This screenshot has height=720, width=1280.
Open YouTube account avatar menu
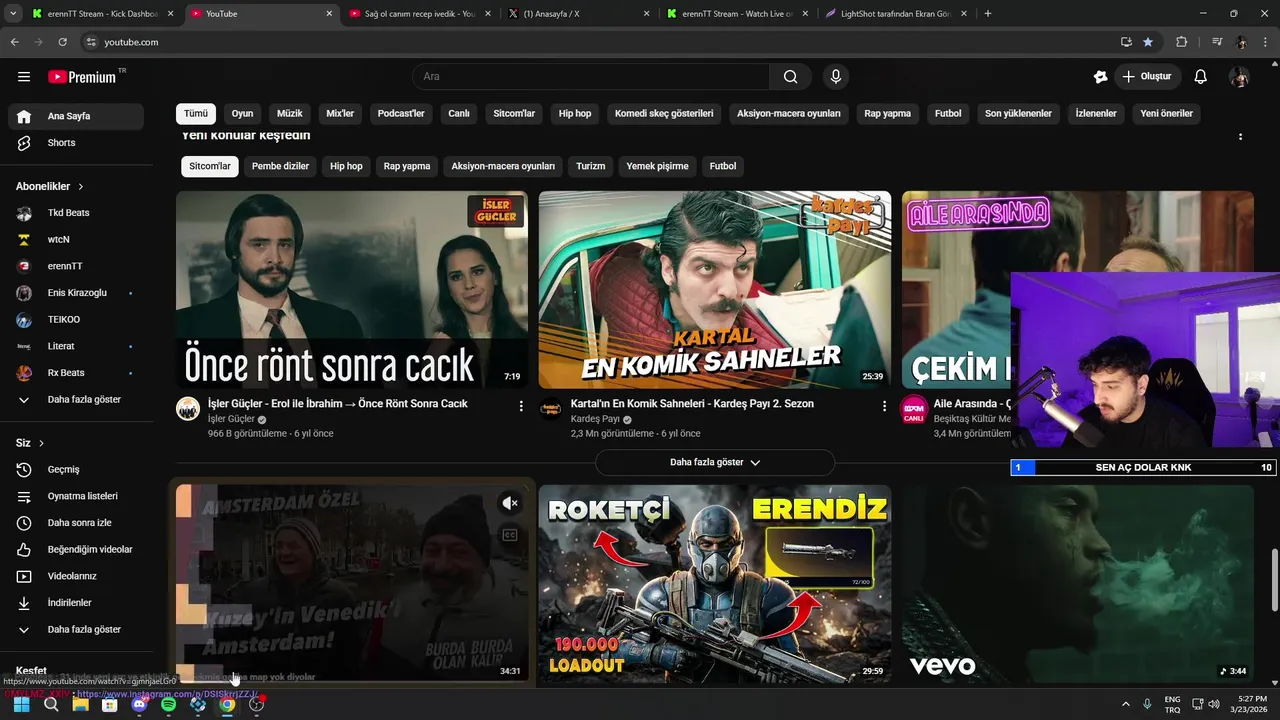tap(1239, 76)
